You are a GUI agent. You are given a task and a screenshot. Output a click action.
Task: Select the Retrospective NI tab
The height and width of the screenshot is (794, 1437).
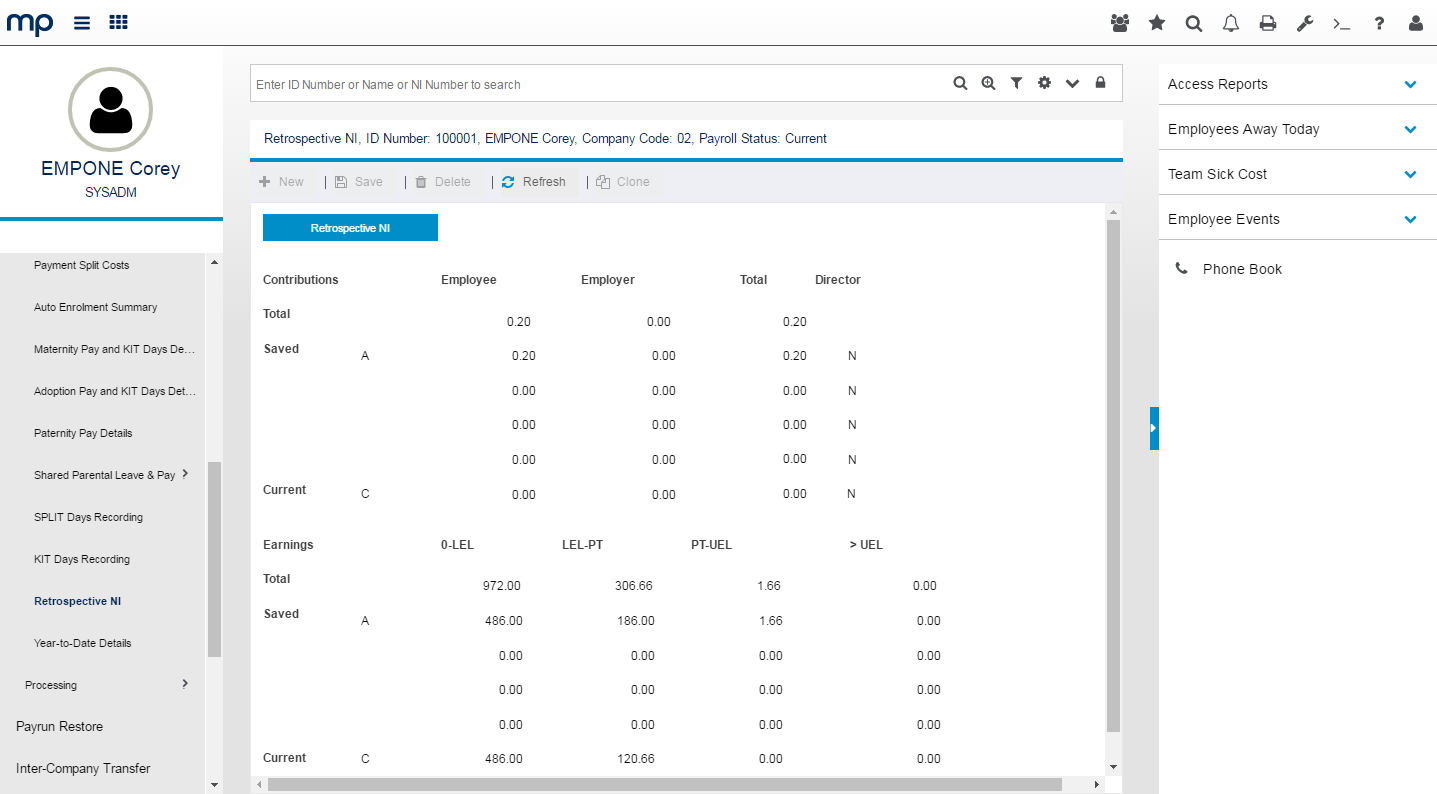click(350, 228)
